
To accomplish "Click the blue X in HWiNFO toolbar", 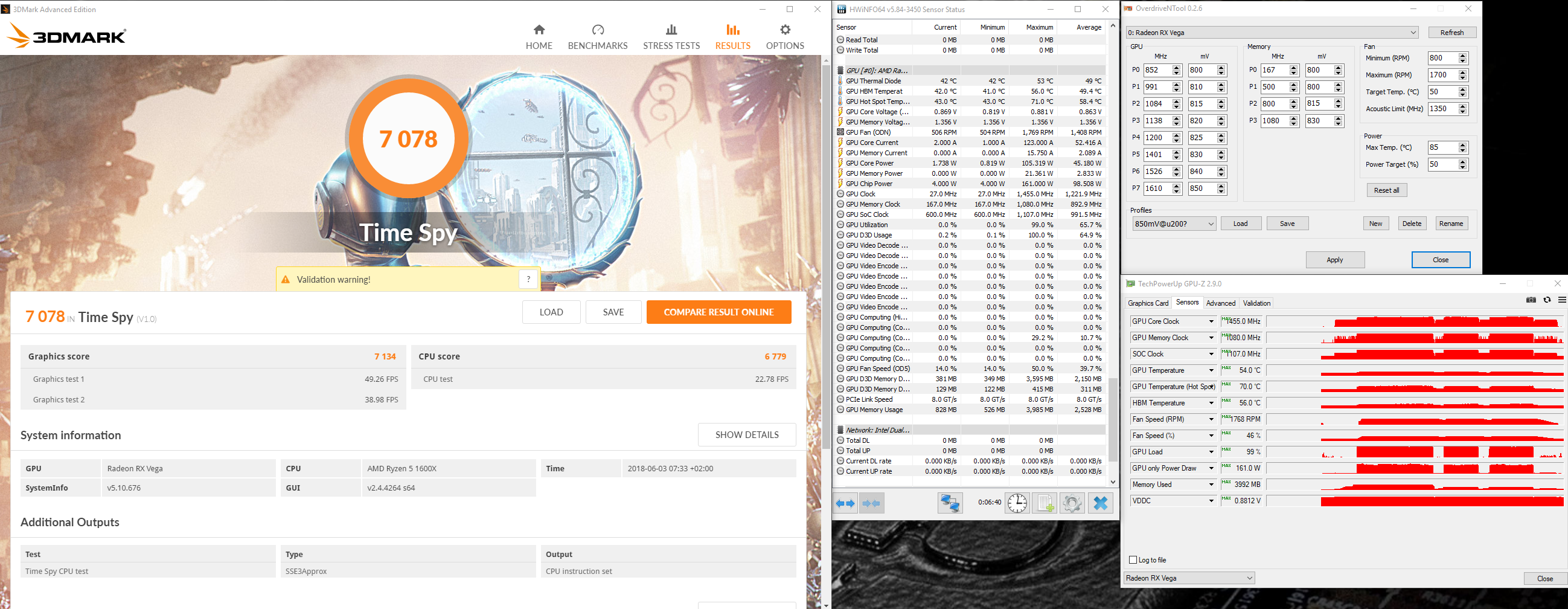I will (x=1101, y=503).
